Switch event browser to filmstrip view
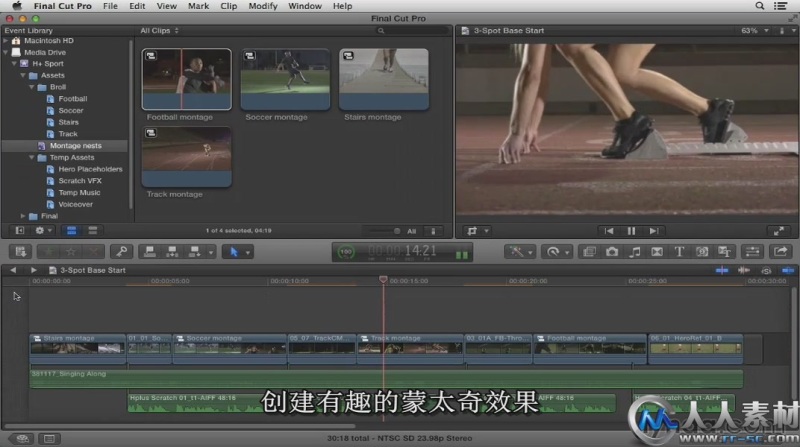The height and width of the screenshot is (447, 800). click(71, 230)
